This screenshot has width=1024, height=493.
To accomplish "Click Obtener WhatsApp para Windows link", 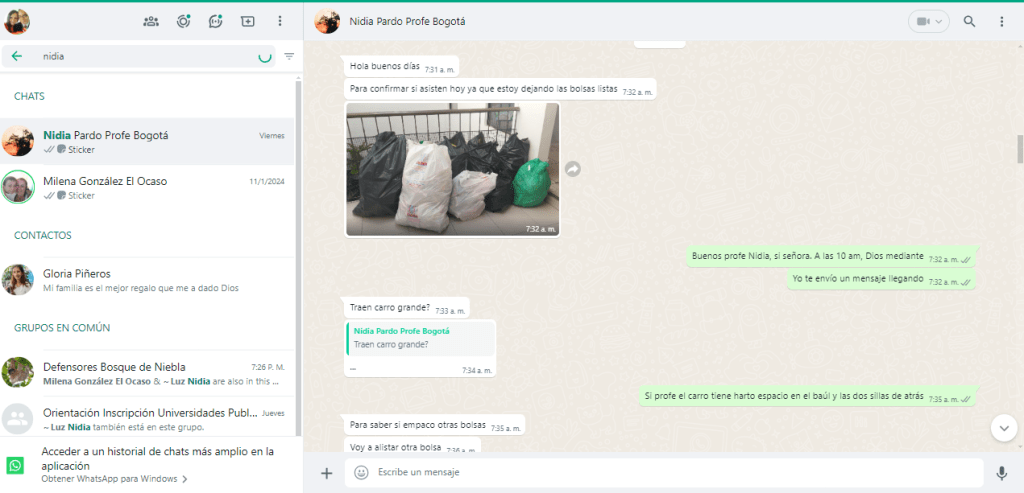I will [114, 479].
